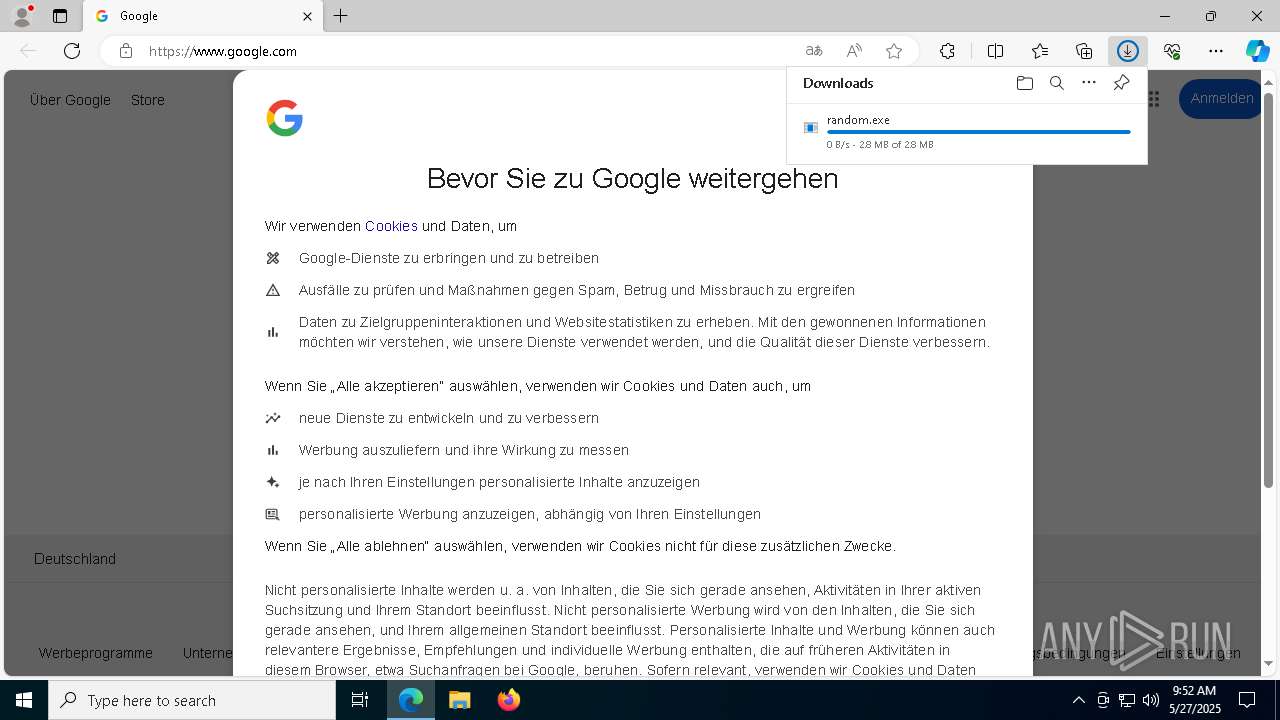
Task: Open the network tray icon
Action: [x=1127, y=700]
